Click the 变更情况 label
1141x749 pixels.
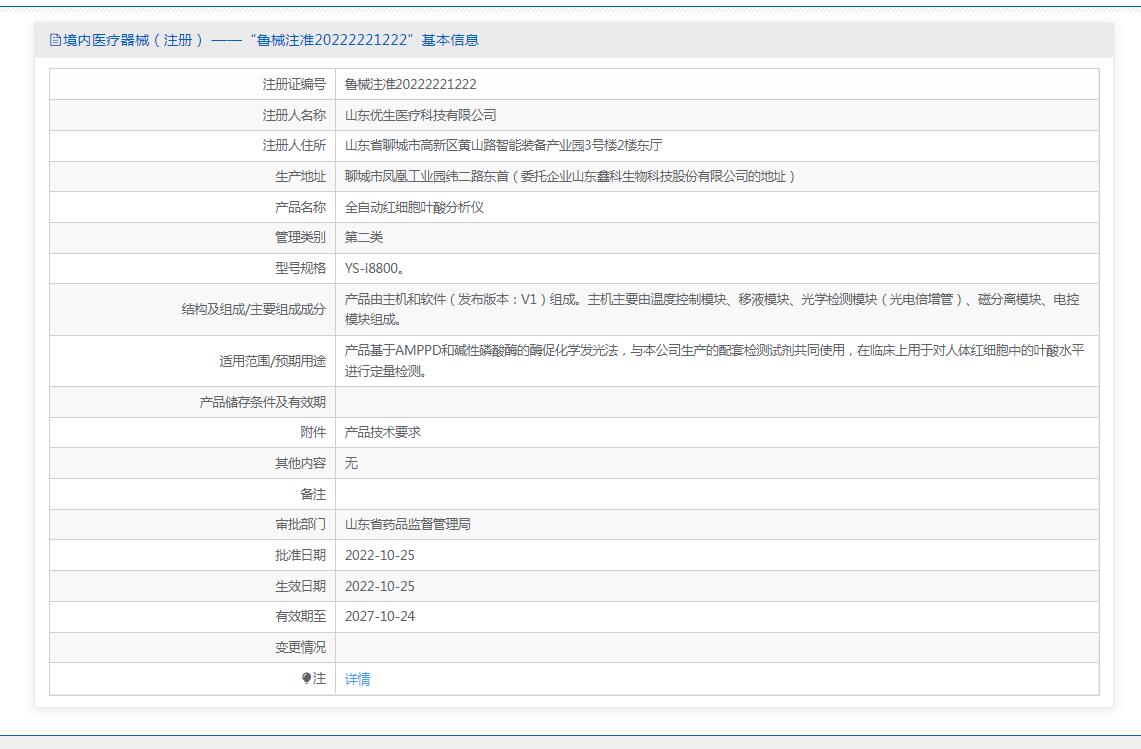click(x=301, y=647)
